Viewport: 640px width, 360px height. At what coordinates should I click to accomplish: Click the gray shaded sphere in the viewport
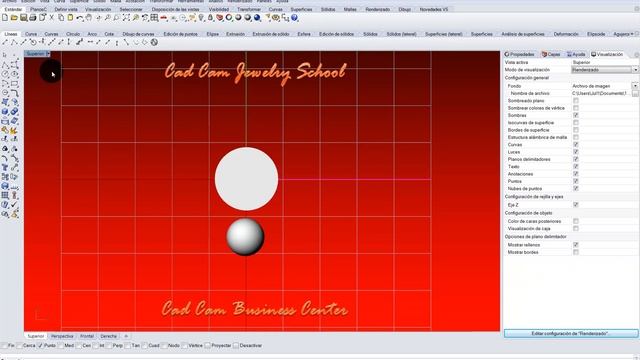pyautogui.click(x=245, y=237)
